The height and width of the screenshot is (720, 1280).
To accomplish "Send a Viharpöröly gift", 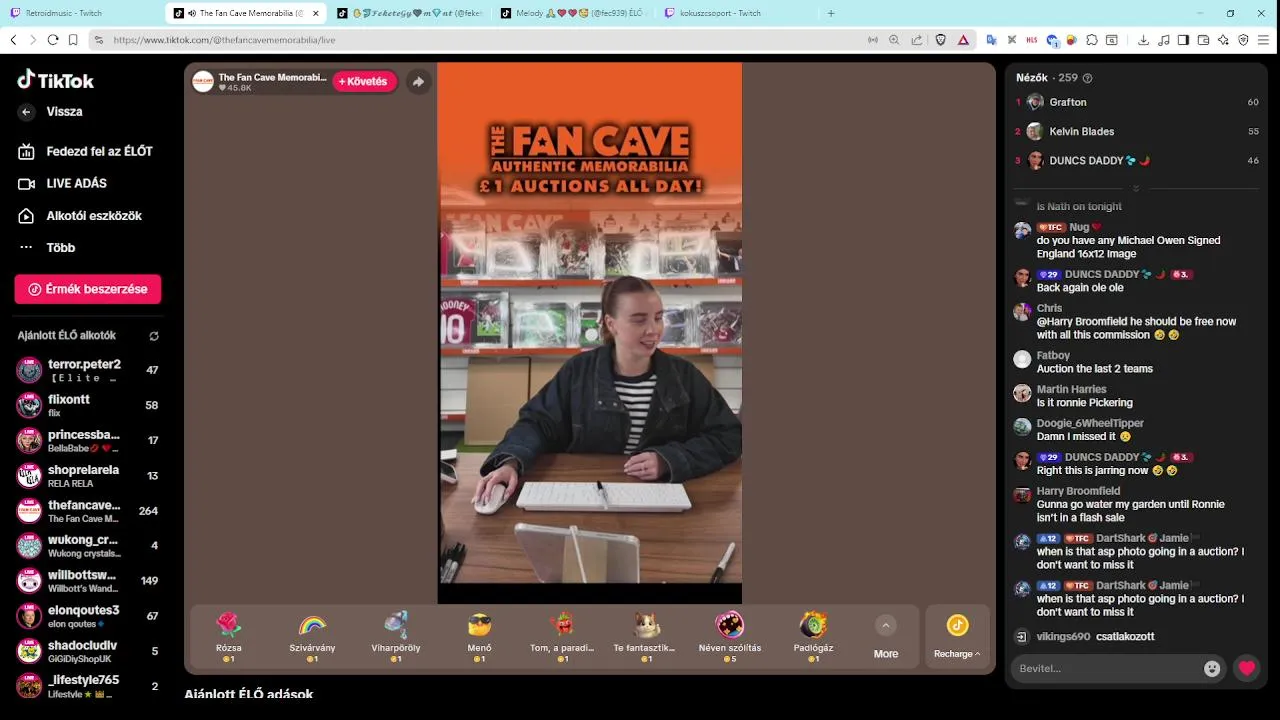I will pos(396,638).
